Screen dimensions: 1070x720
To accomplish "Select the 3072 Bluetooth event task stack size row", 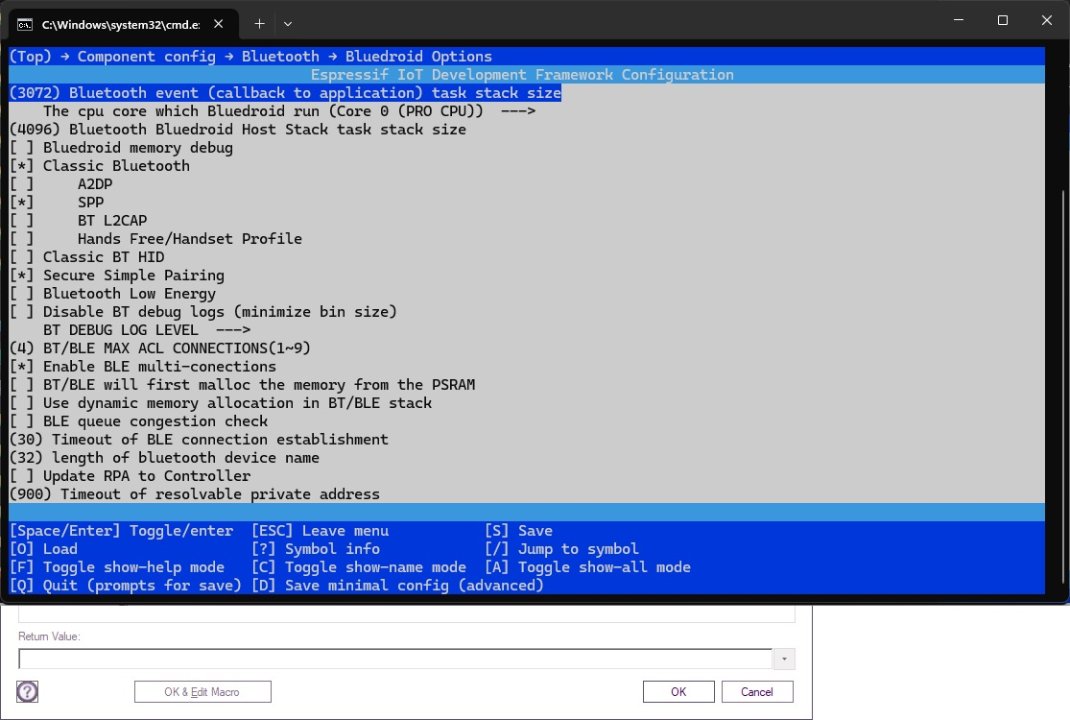I will click(285, 93).
